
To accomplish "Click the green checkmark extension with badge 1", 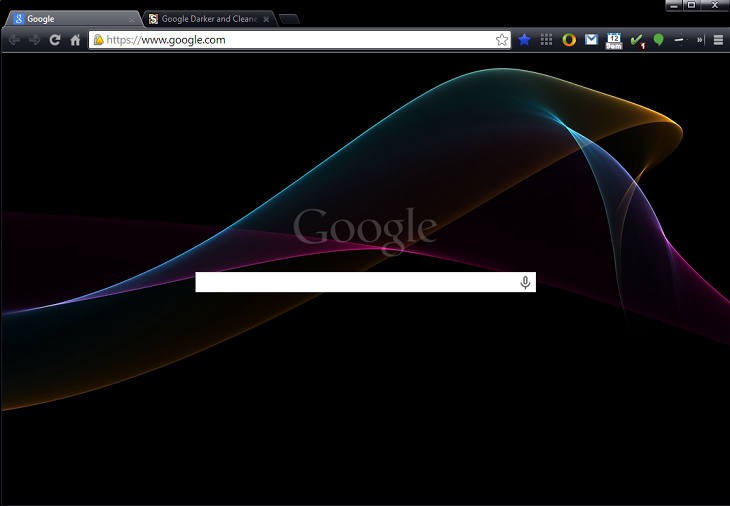I will (637, 41).
